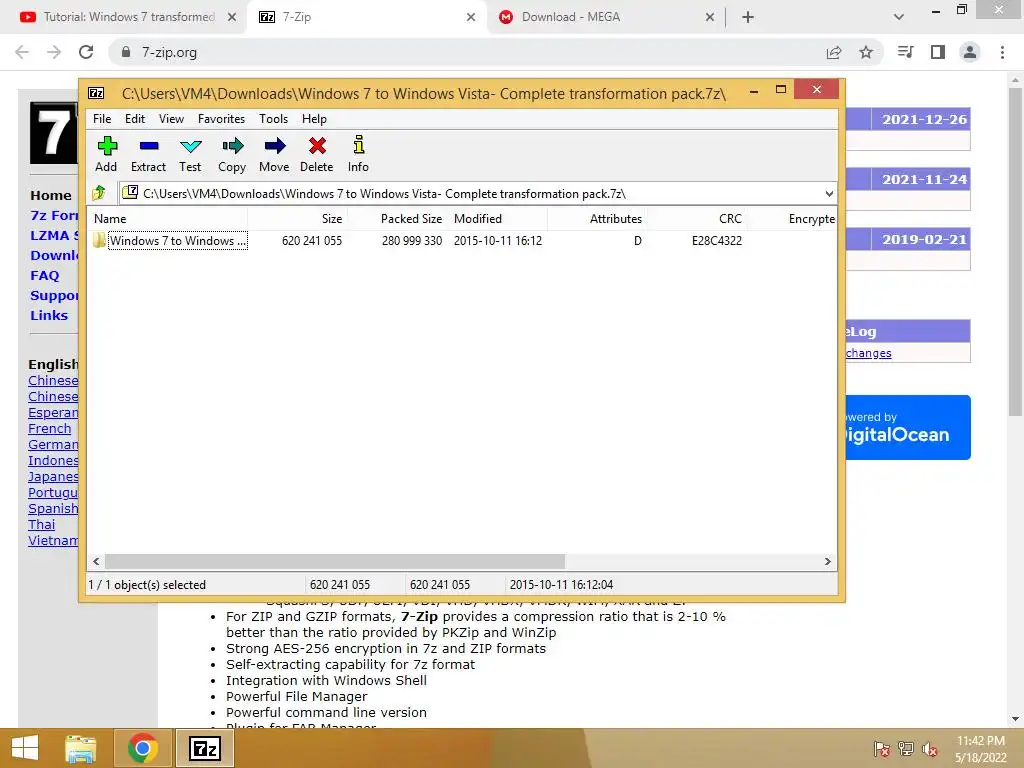Open the Favorites menu

click(x=221, y=119)
